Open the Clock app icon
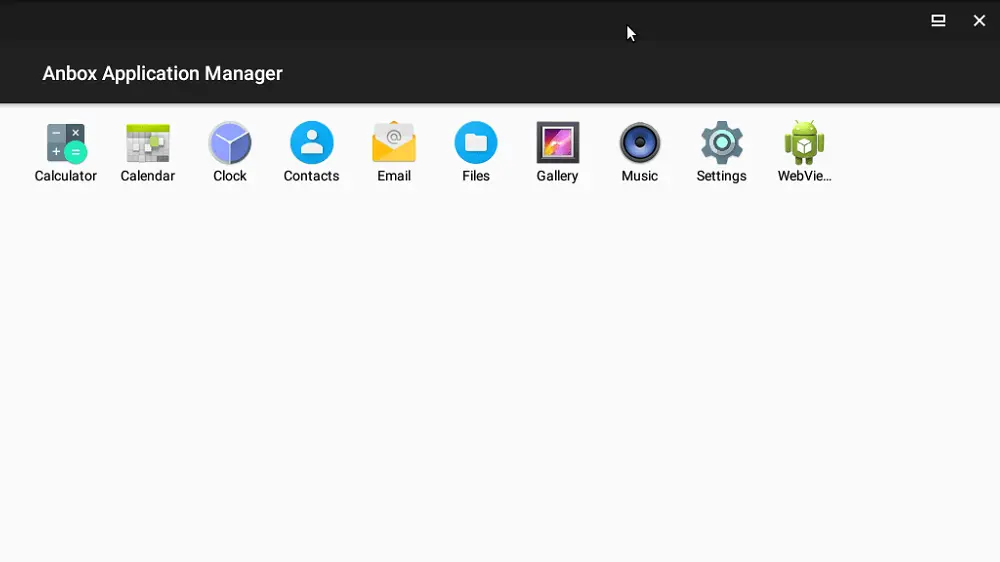 tap(230, 143)
